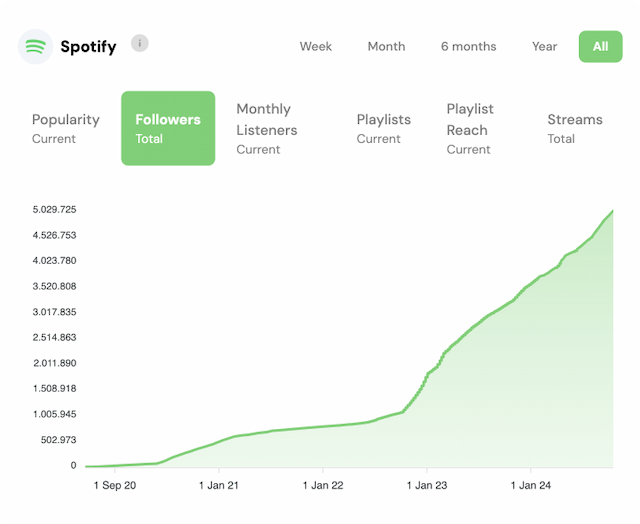Open the Popularity Current tab

click(x=66, y=128)
